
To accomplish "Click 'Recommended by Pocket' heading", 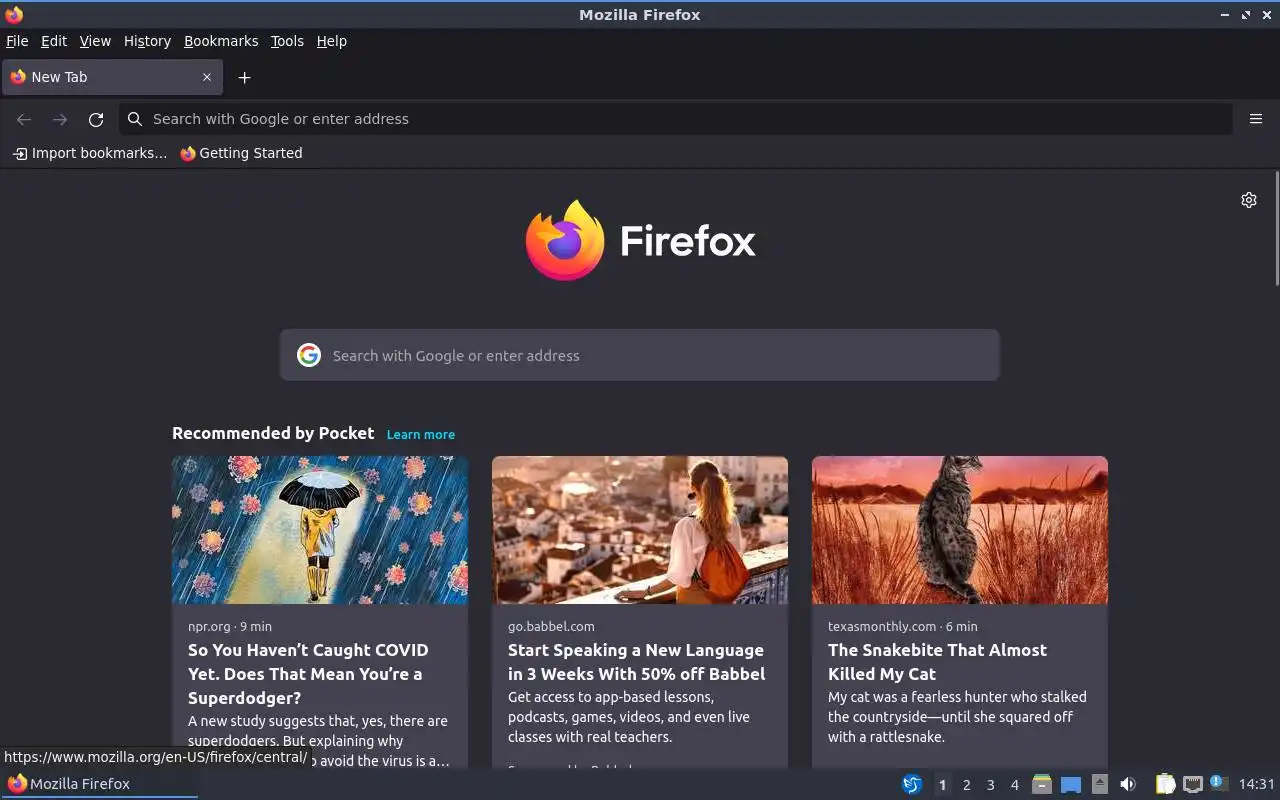I will tap(273, 433).
